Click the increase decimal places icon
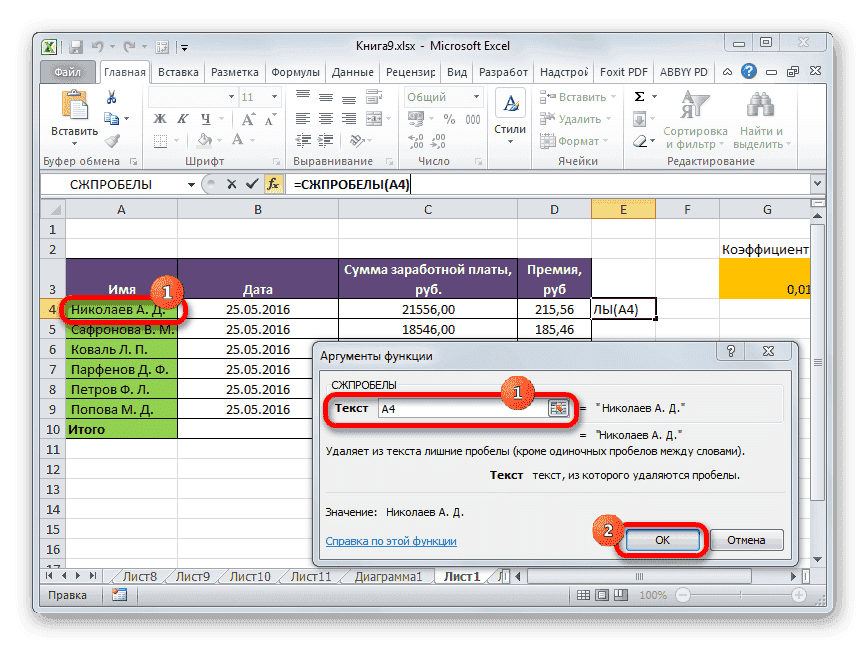Viewport: 866px width, 646px height. [415, 140]
